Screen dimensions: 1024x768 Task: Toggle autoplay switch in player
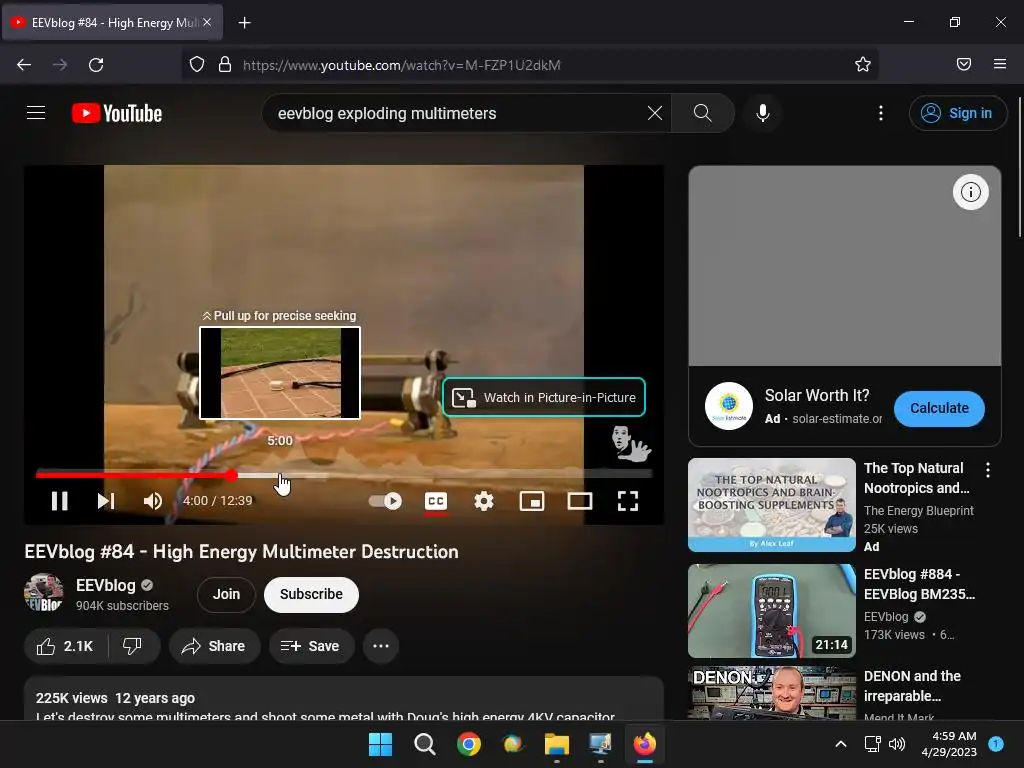pyautogui.click(x=385, y=501)
